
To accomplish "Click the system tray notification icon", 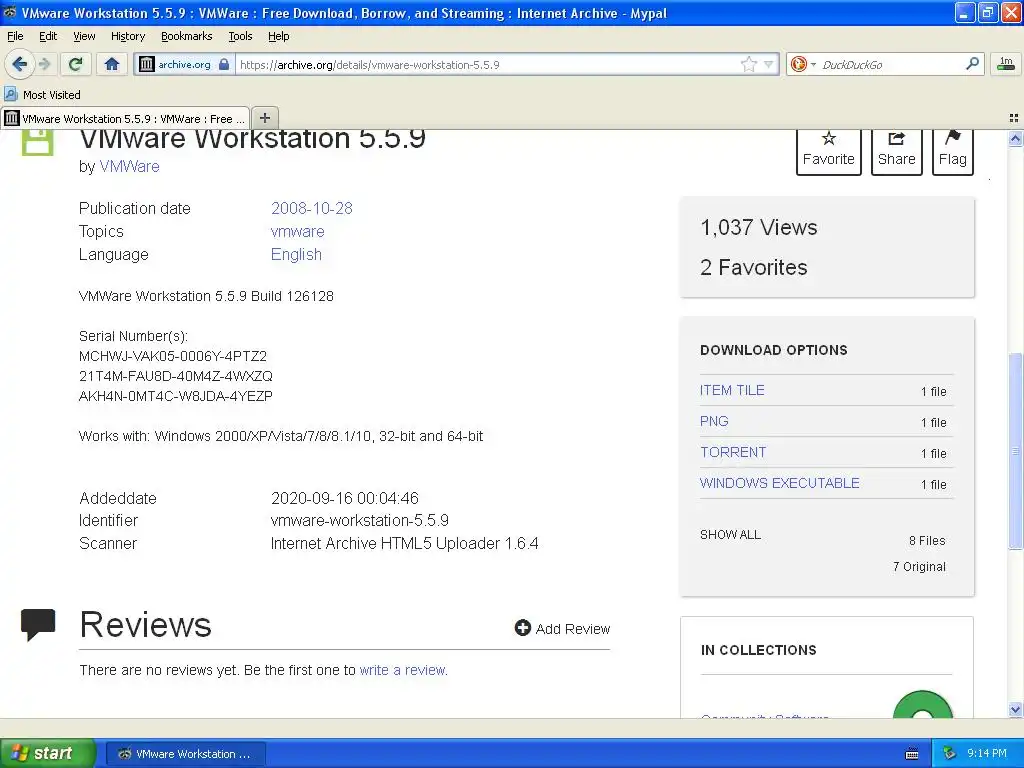I will 950,753.
